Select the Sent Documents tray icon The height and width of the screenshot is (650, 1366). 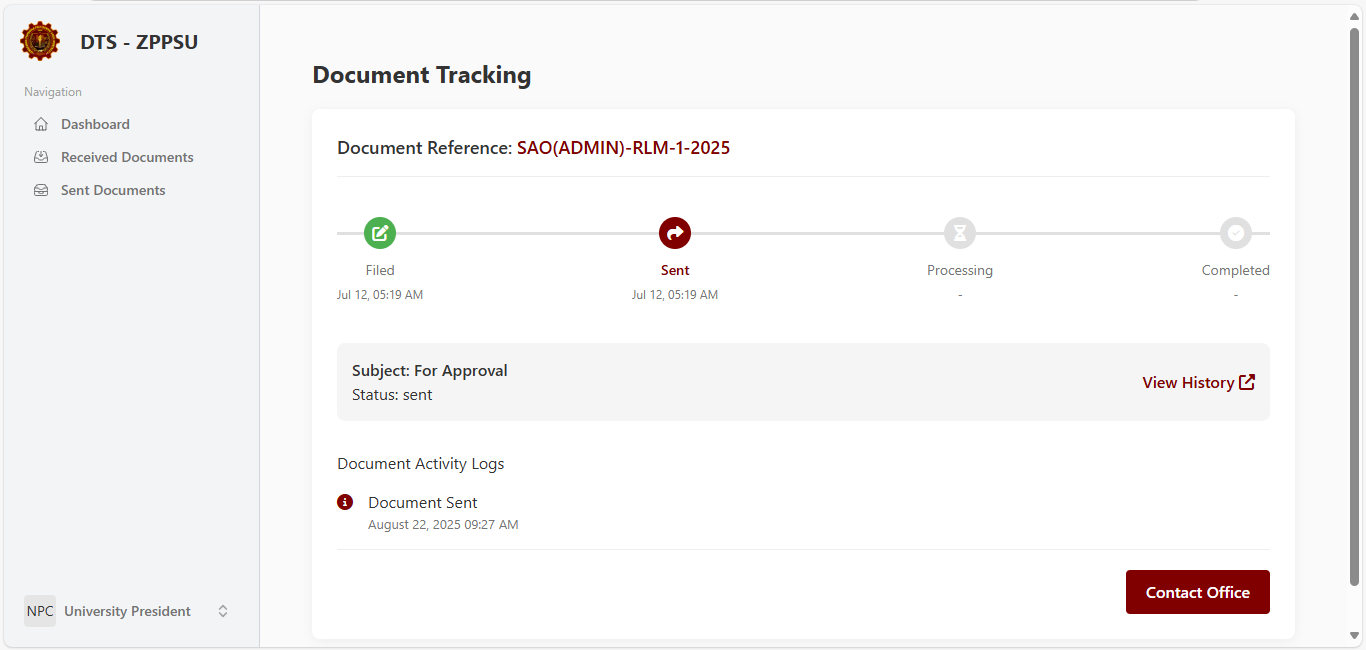[x=40, y=189]
